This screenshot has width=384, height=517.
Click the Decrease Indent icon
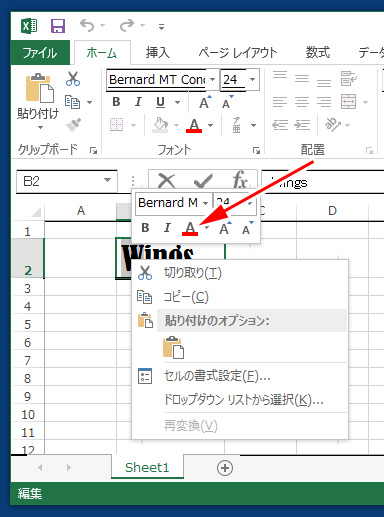(280, 125)
